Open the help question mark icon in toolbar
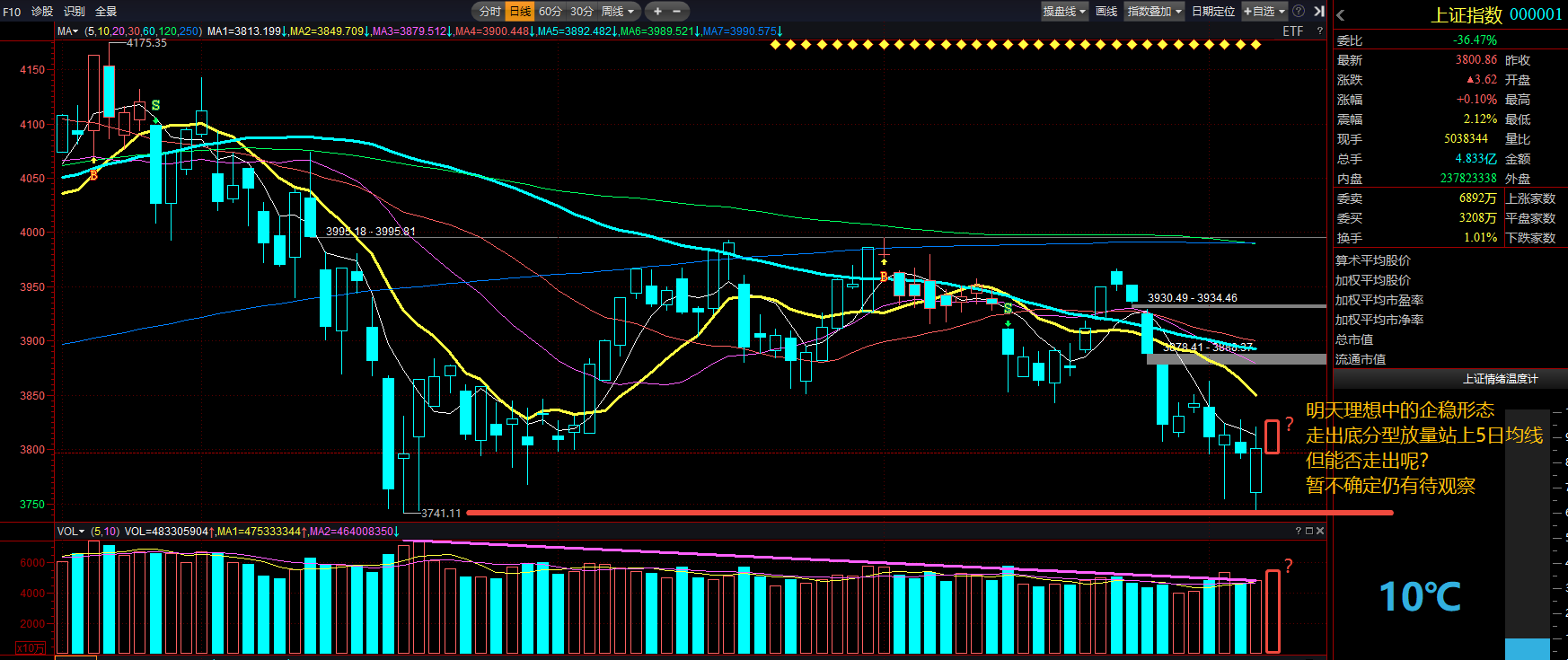 [x=1299, y=11]
